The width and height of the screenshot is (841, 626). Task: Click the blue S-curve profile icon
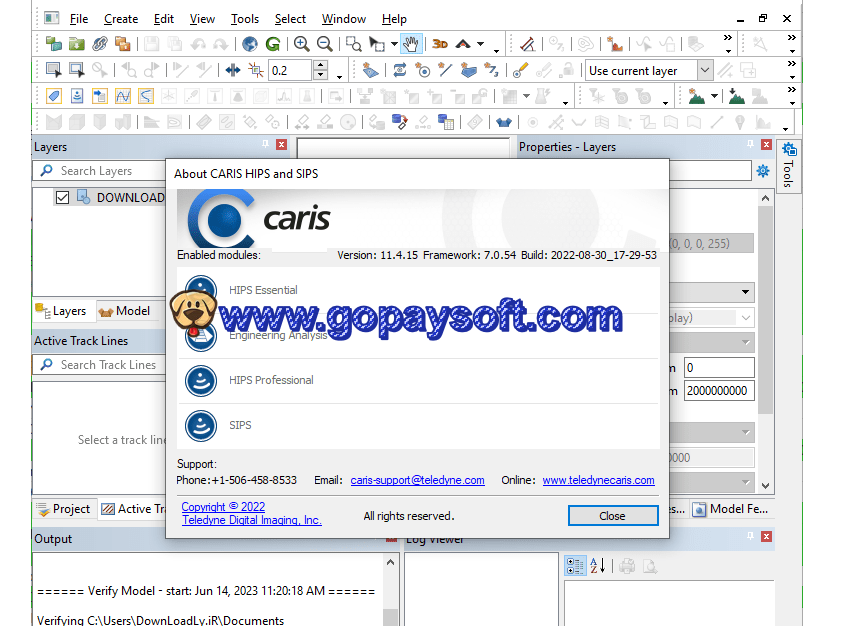[x=146, y=96]
